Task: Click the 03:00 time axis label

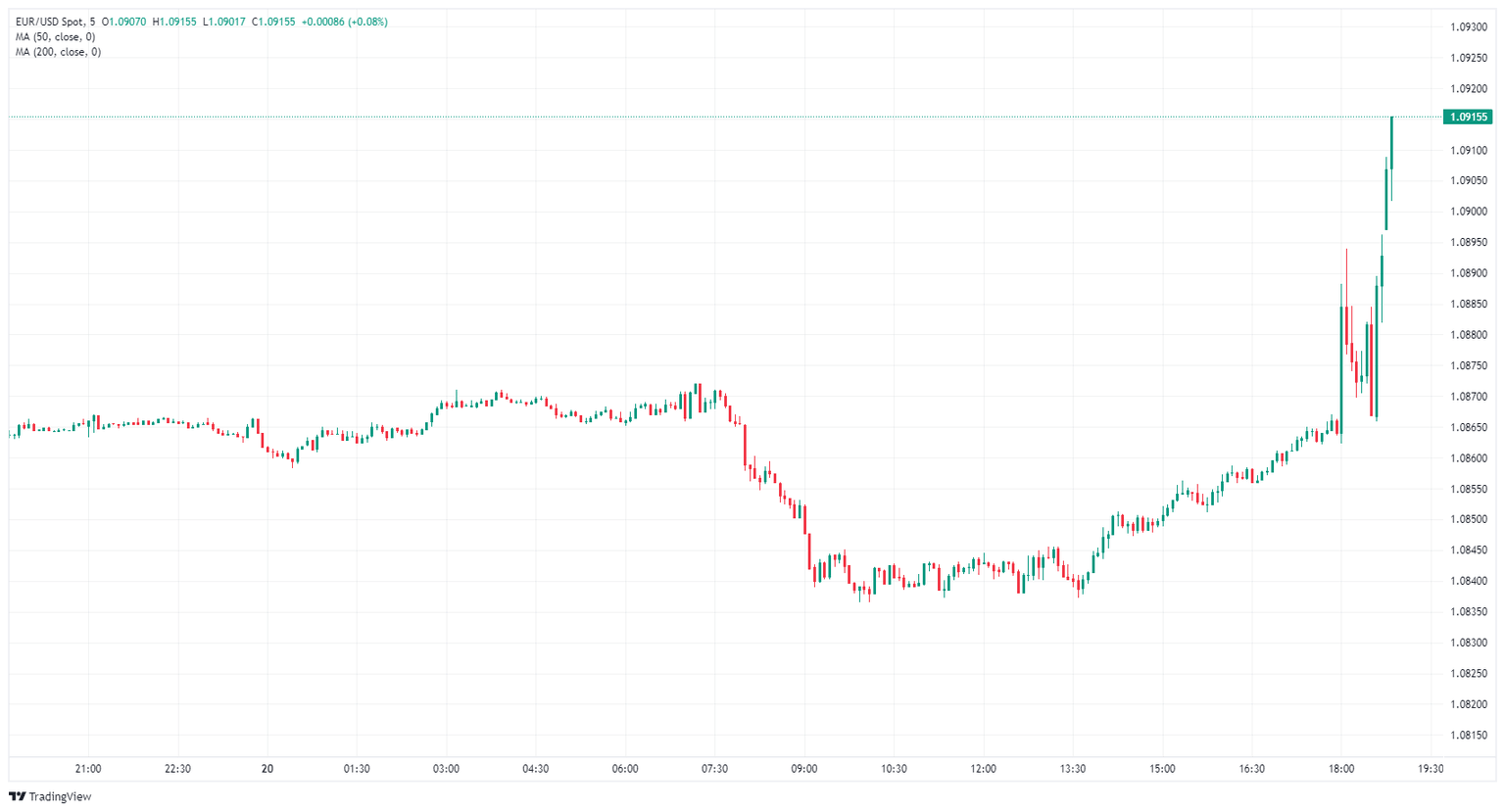Action: [x=446, y=769]
